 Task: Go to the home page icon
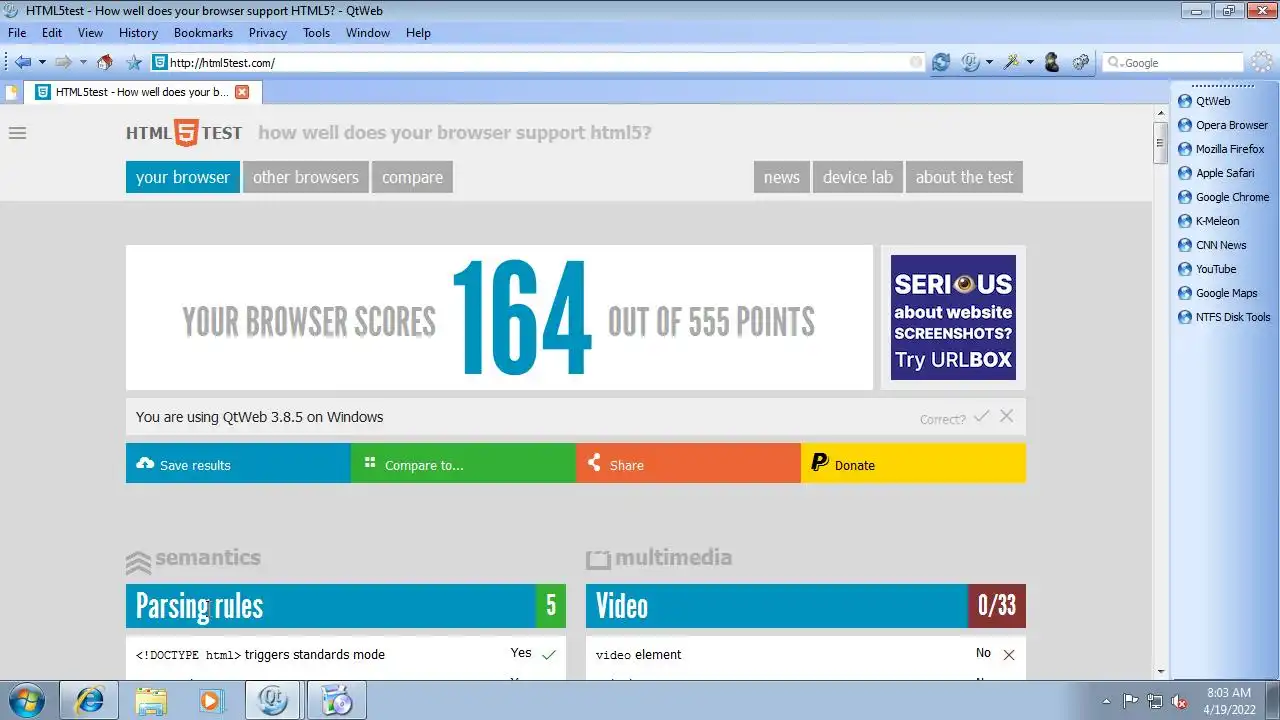105,62
